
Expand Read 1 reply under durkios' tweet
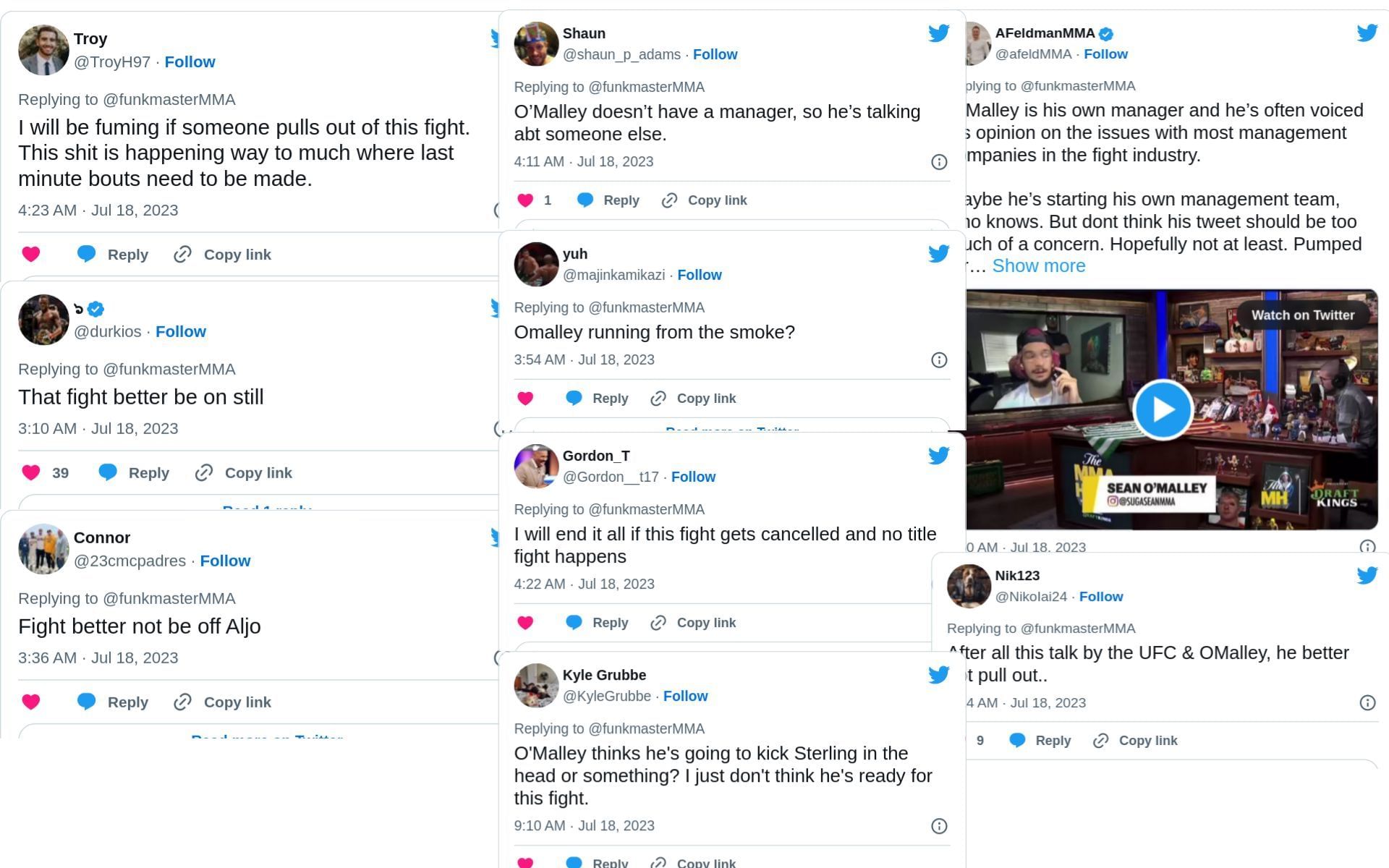click(x=267, y=510)
